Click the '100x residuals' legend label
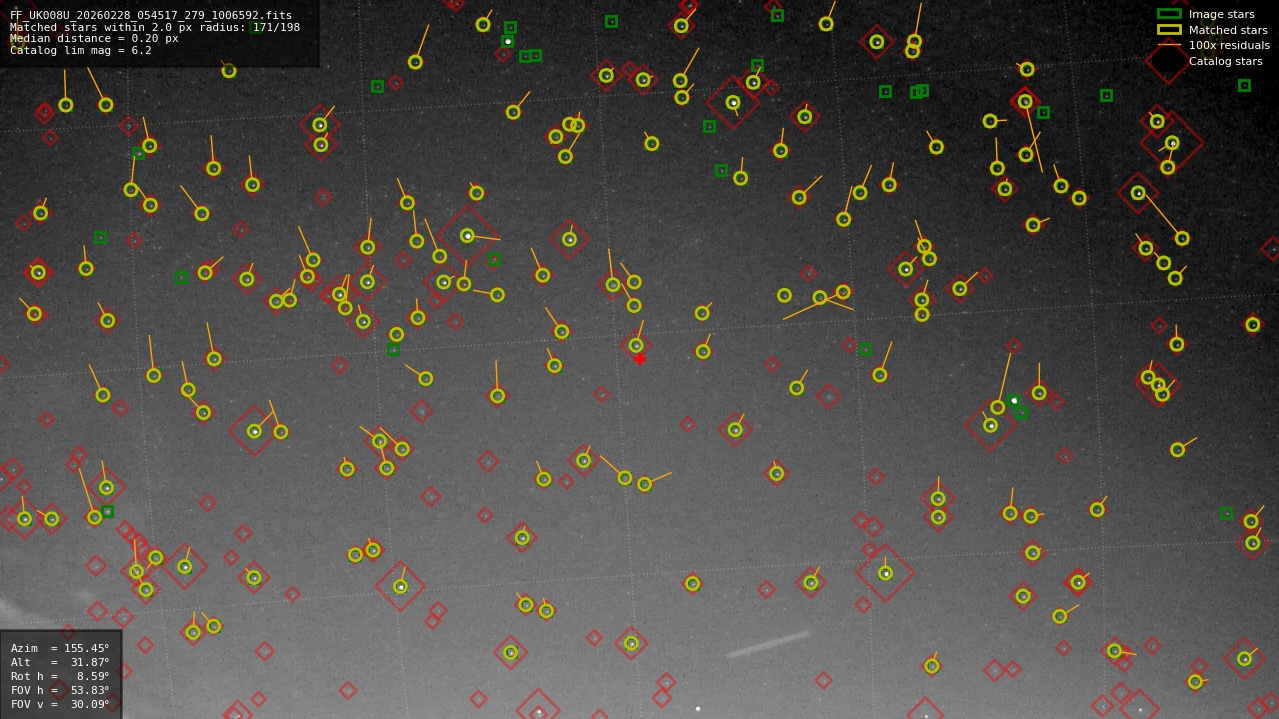Screen dimensions: 1279x719 tap(1229, 45)
